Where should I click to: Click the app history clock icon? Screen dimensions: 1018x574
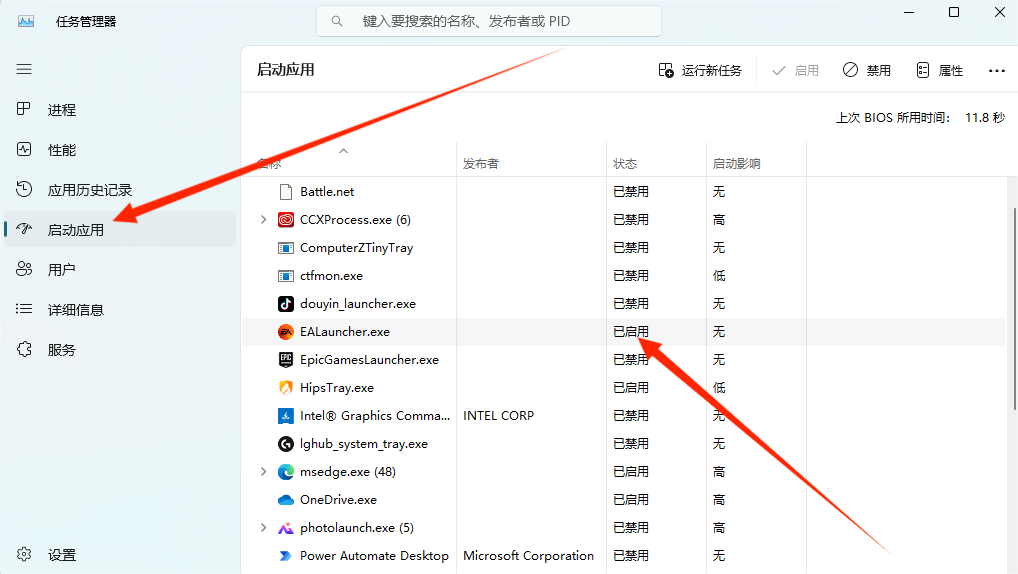pos(24,189)
